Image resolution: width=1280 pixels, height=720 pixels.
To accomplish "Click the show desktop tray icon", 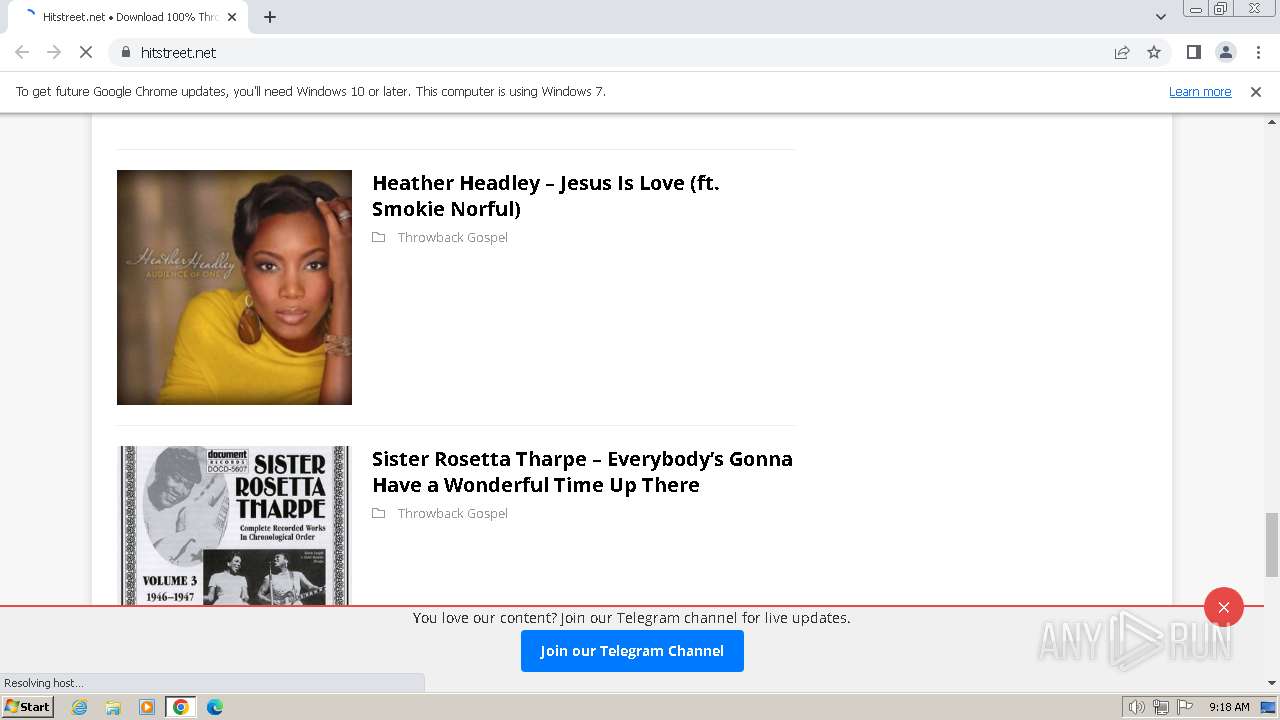I will click(x=1268, y=707).
